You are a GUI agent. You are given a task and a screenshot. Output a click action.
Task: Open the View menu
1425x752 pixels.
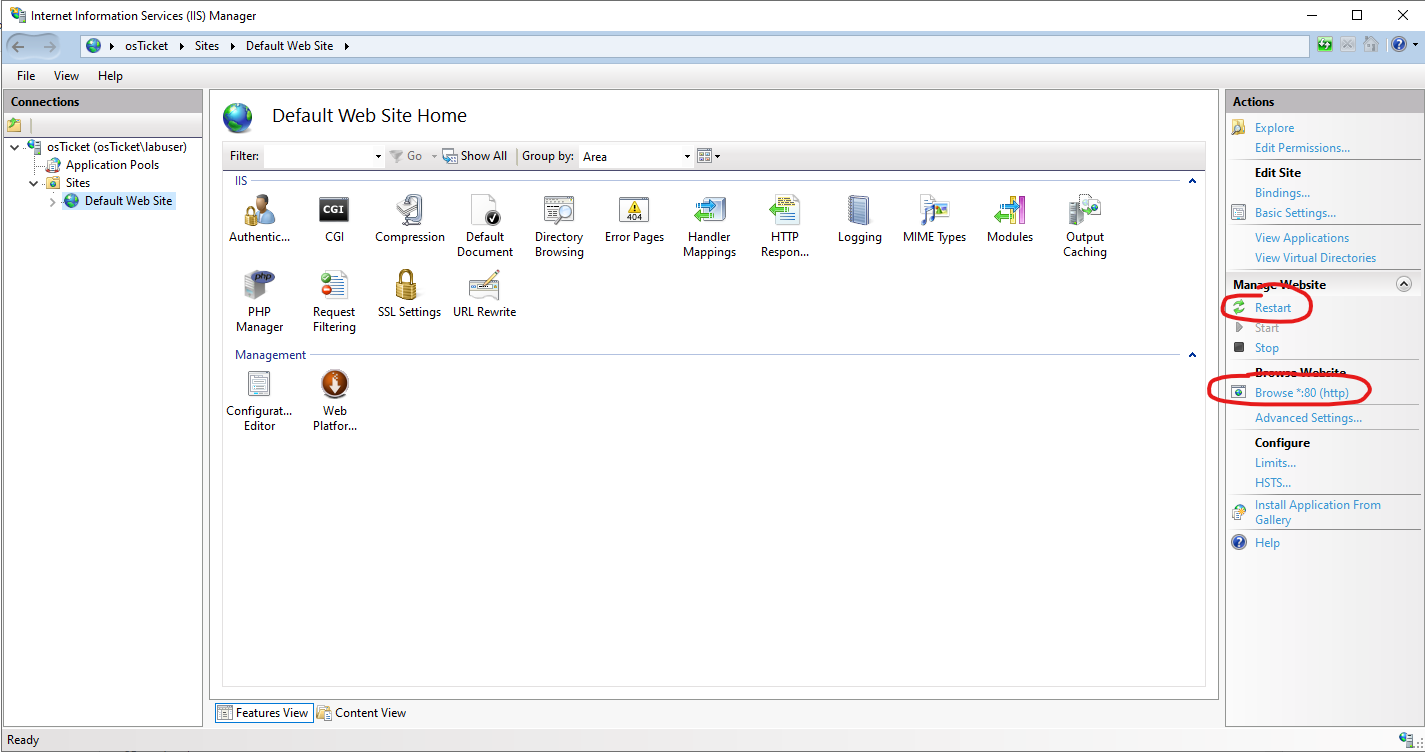coord(66,76)
